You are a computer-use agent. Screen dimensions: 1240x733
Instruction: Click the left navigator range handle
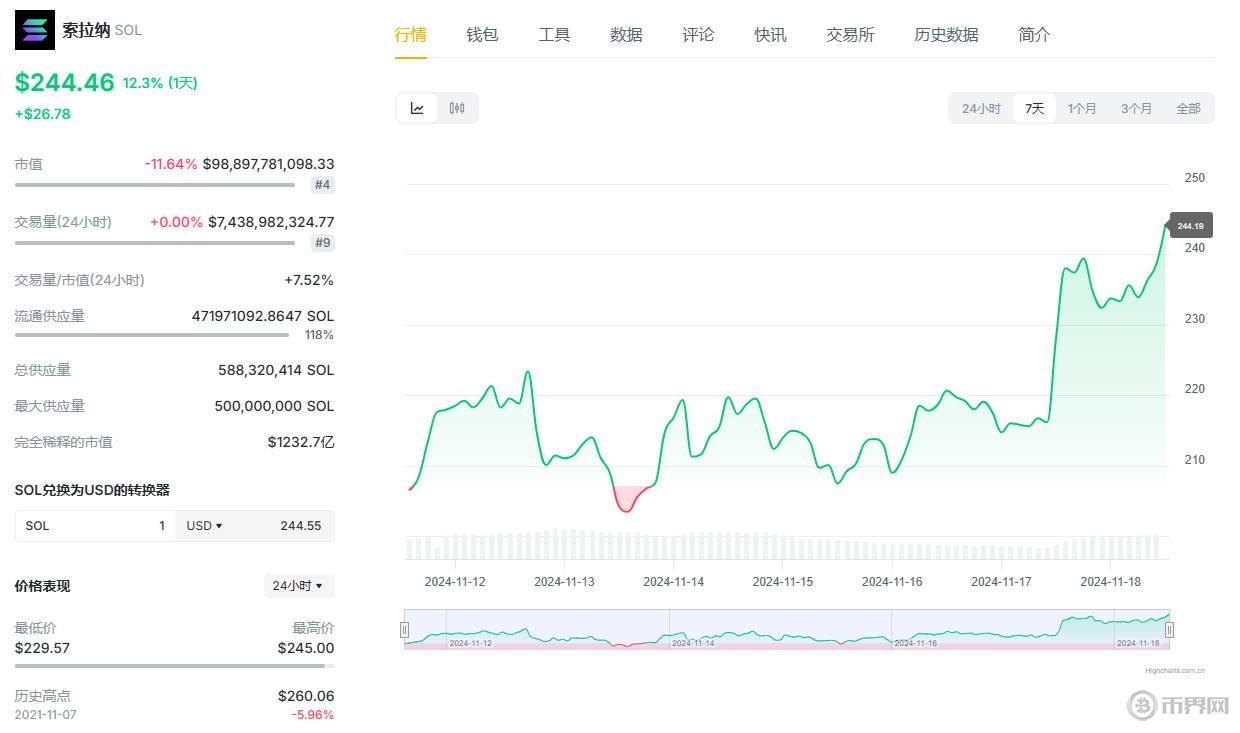point(404,630)
